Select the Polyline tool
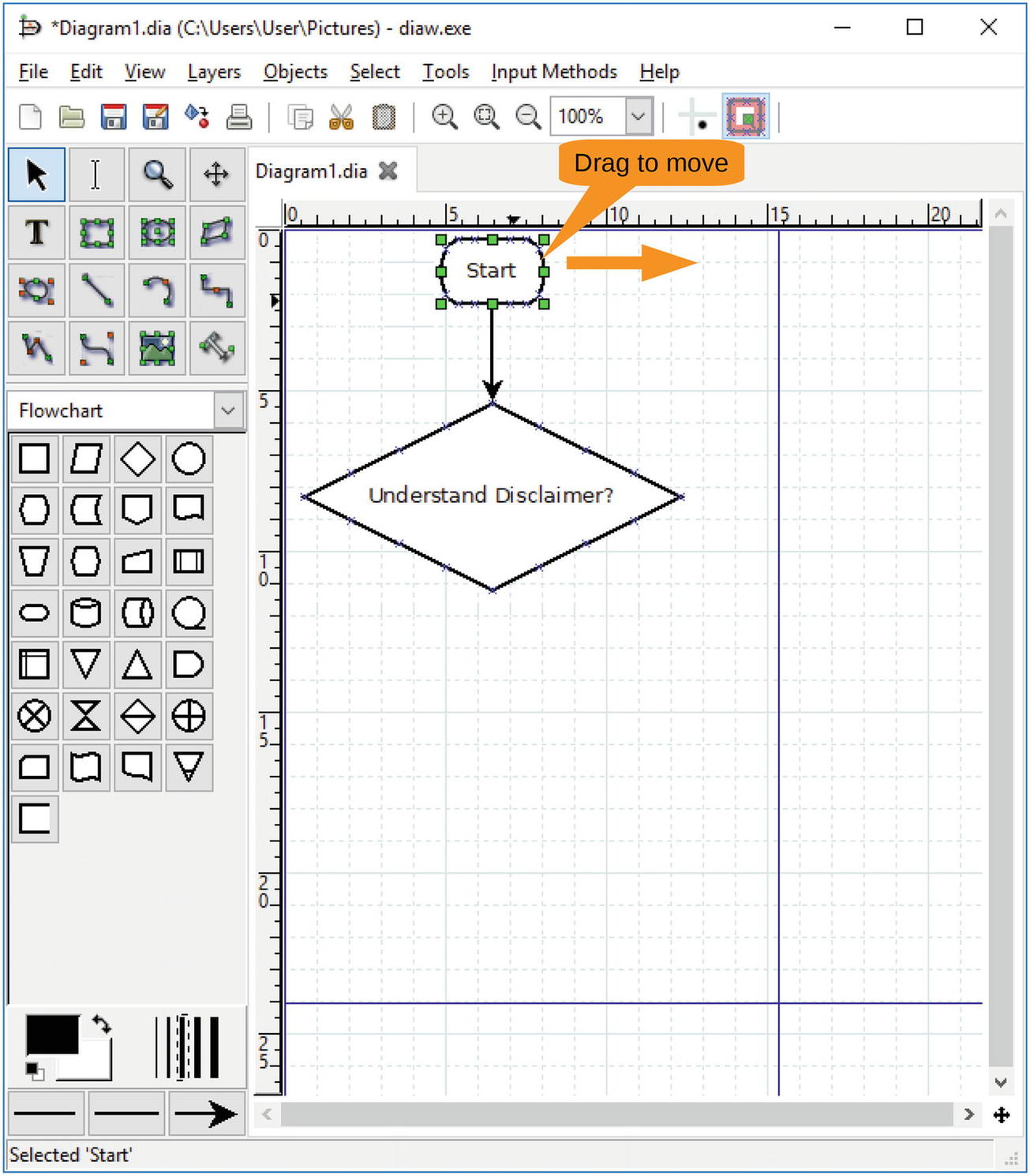This screenshot has width=1030, height=1176. pyautogui.click(x=36, y=348)
